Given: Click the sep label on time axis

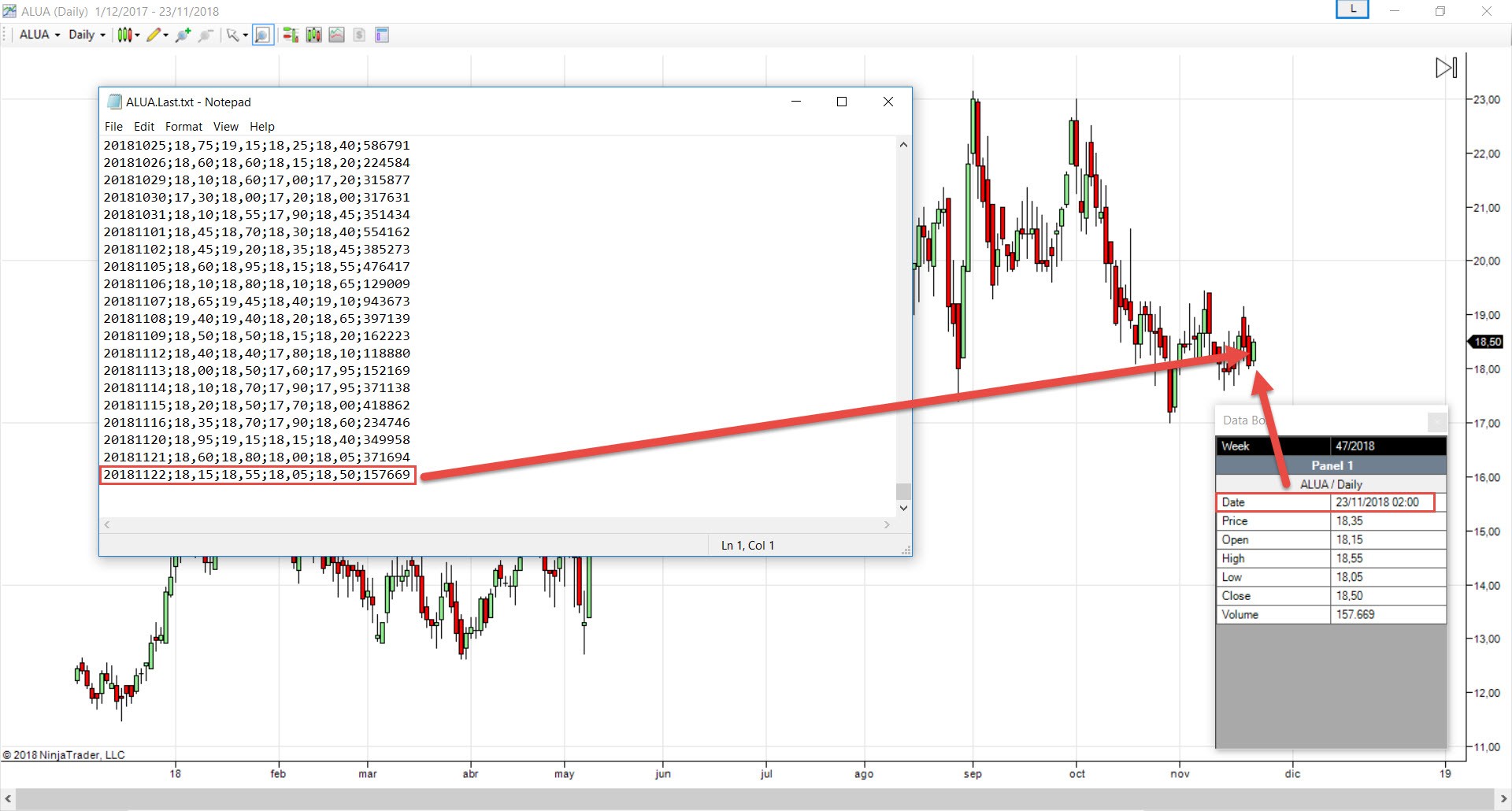Looking at the screenshot, I should pyautogui.click(x=973, y=774).
